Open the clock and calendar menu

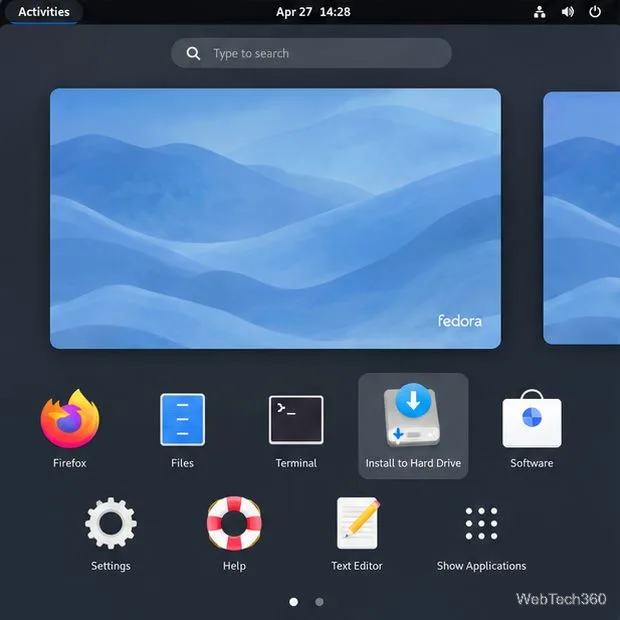click(313, 12)
